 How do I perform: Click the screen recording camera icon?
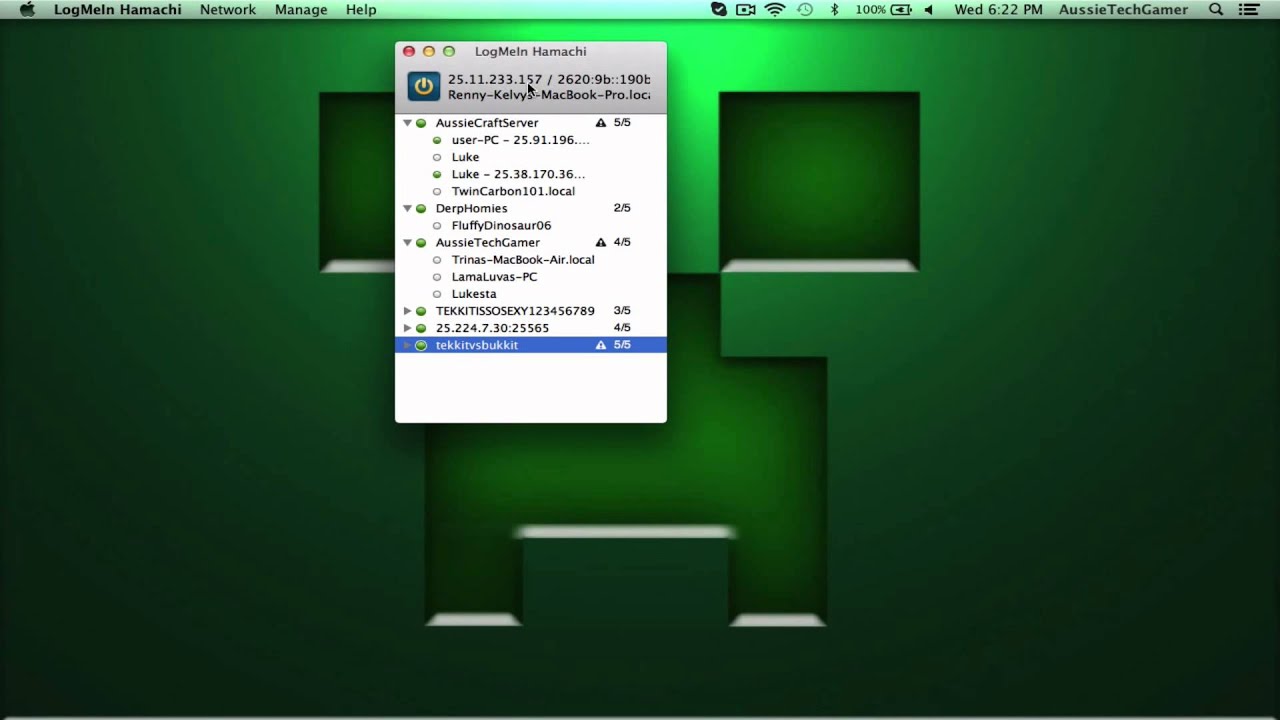745,9
